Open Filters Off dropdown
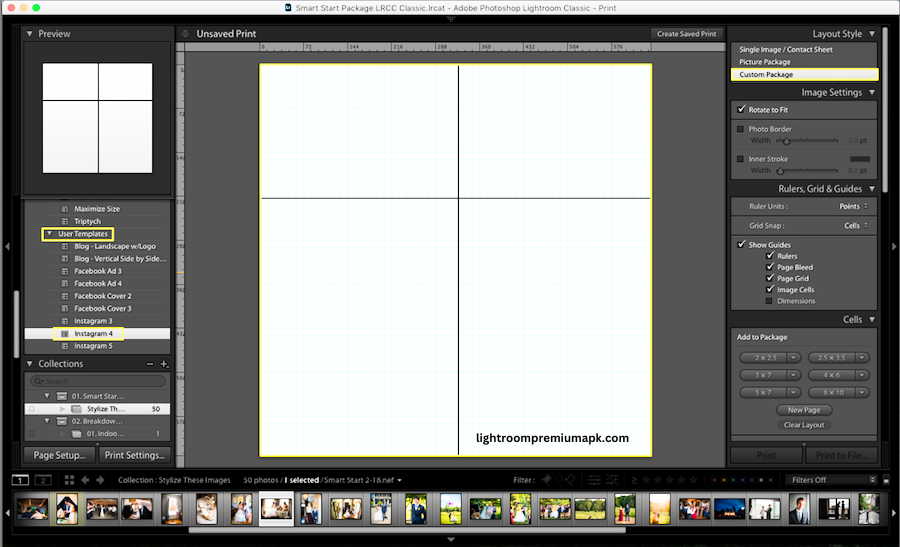This screenshot has width=900, height=547. point(831,480)
